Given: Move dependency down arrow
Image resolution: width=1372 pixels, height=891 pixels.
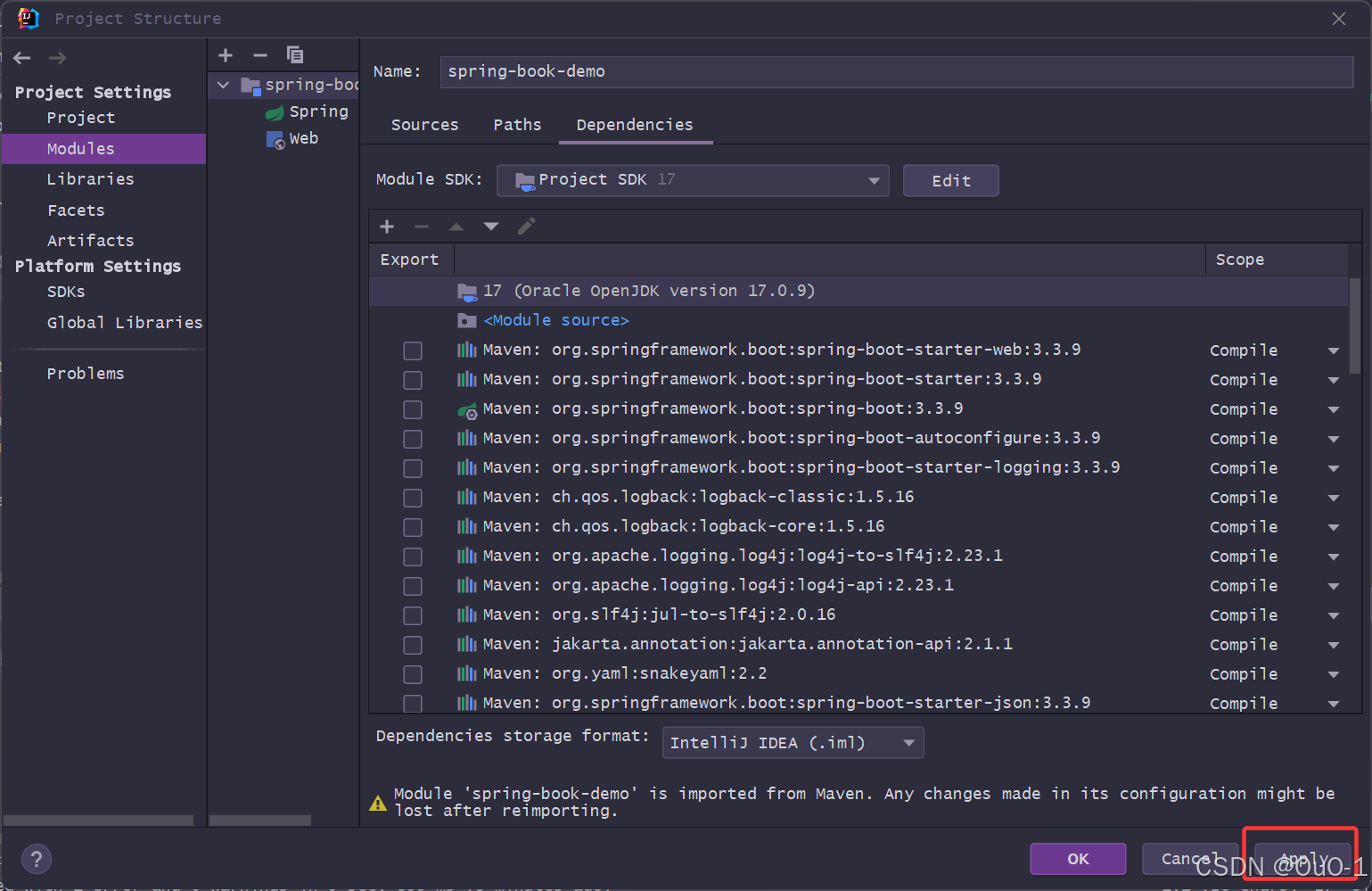Looking at the screenshot, I should (491, 227).
